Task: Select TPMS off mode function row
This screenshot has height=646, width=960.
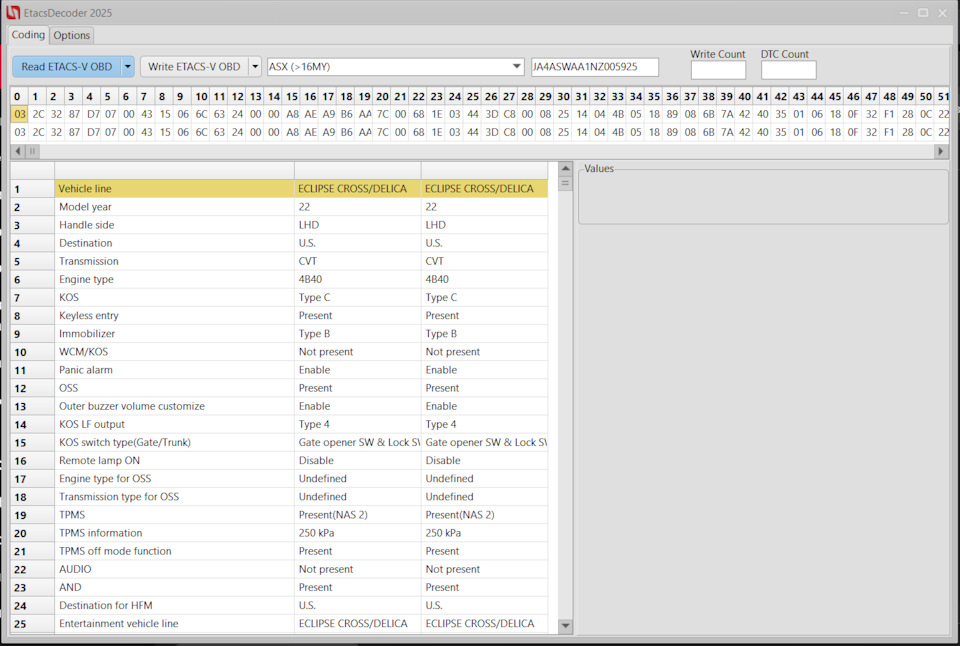Action: tap(279, 551)
